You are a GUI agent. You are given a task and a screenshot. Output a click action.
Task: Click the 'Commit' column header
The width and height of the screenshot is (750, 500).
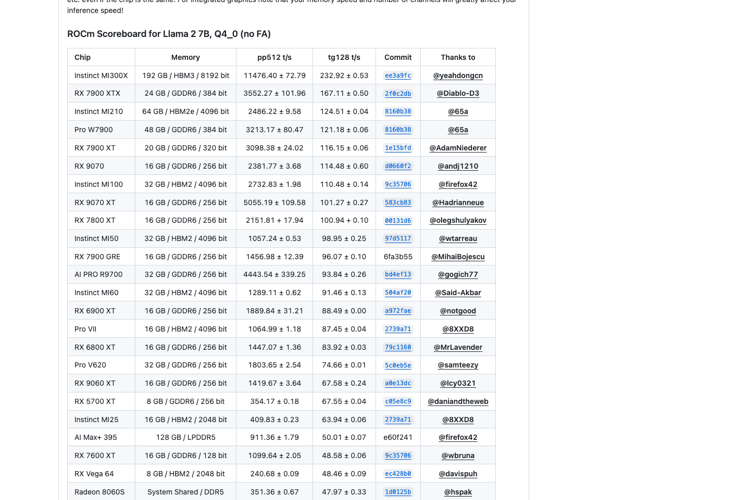[398, 57]
